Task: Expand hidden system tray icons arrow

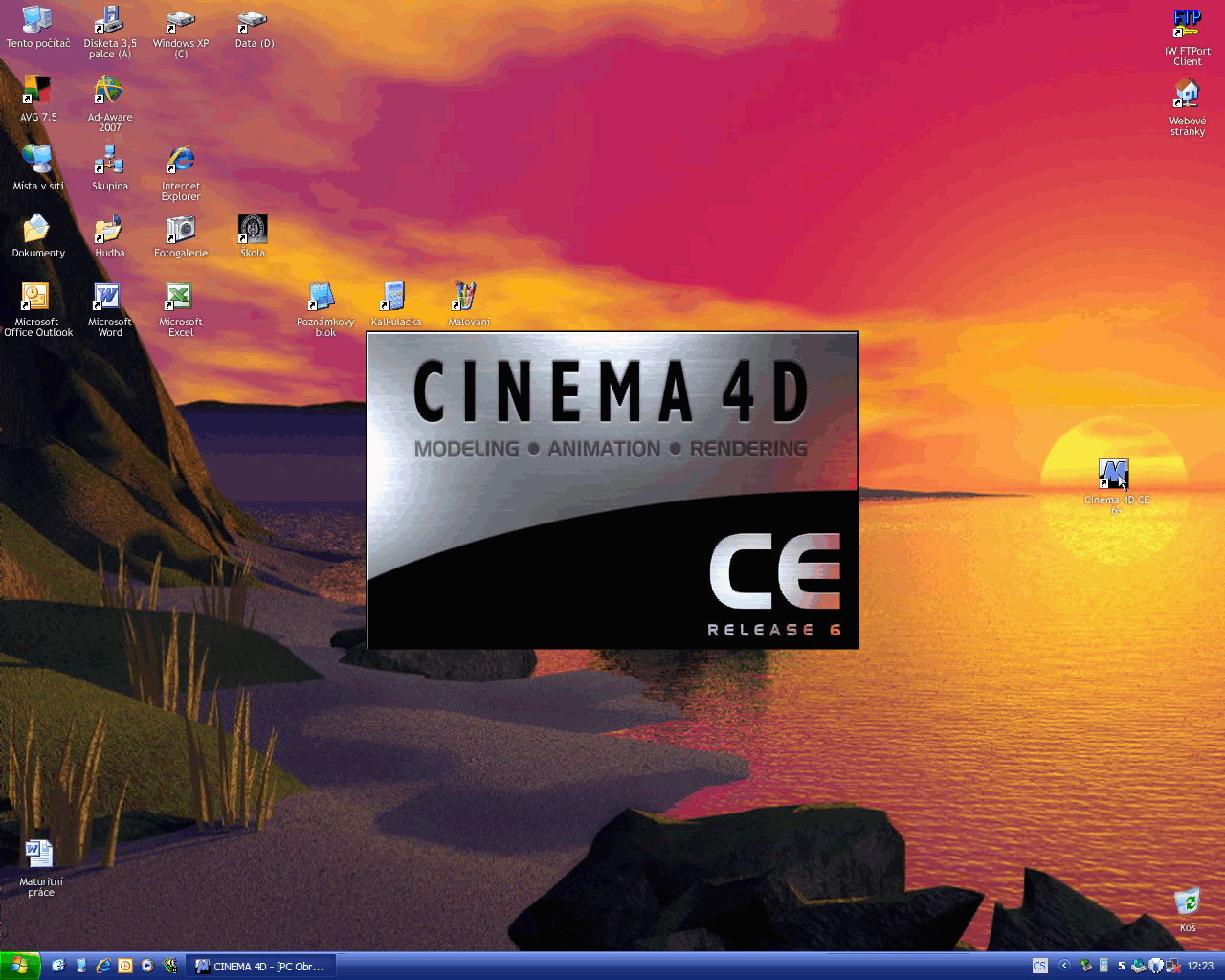Action: [x=1064, y=966]
